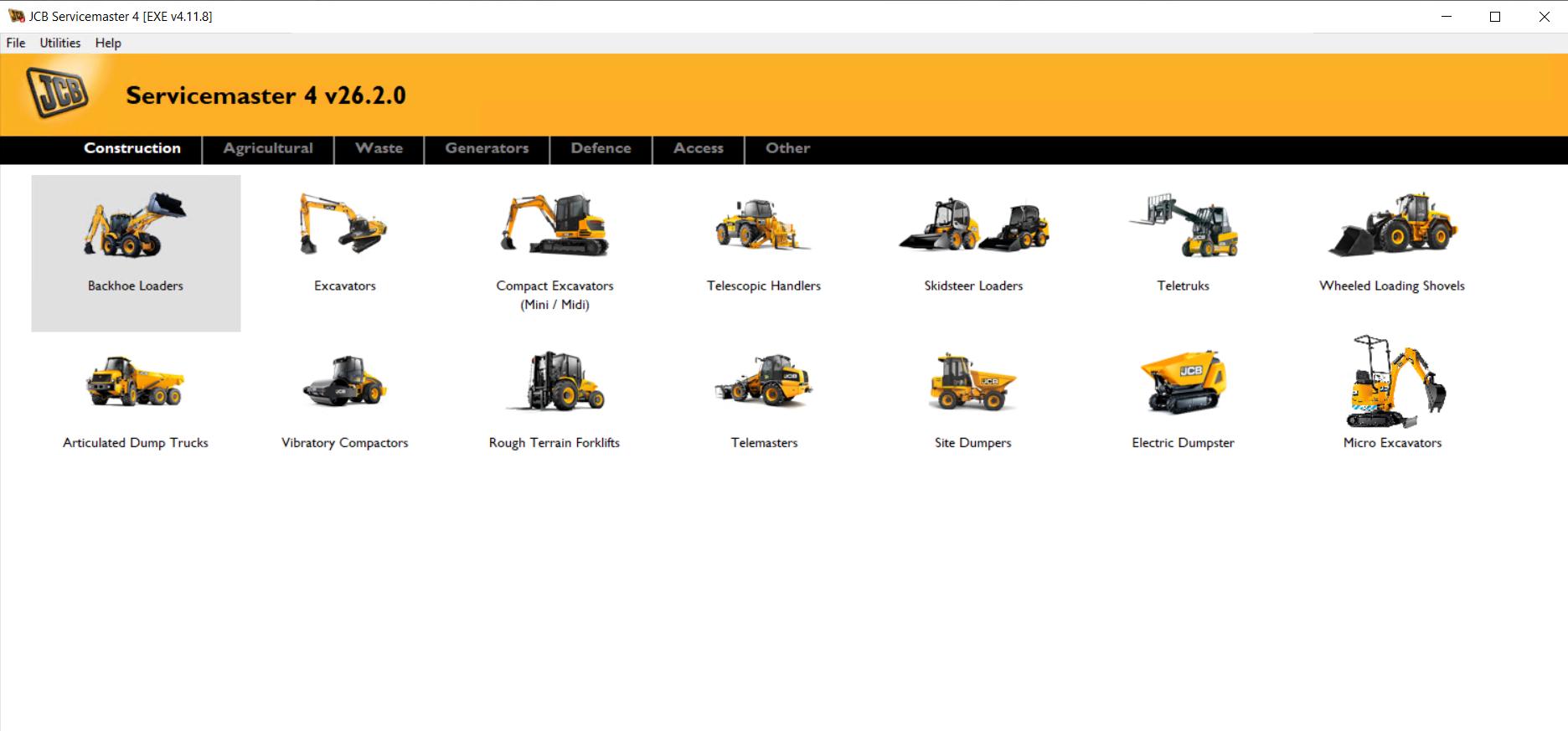Screen dimensions: 1568x731
Task: Close the JCB Servicemaster window
Action: pos(1544,17)
